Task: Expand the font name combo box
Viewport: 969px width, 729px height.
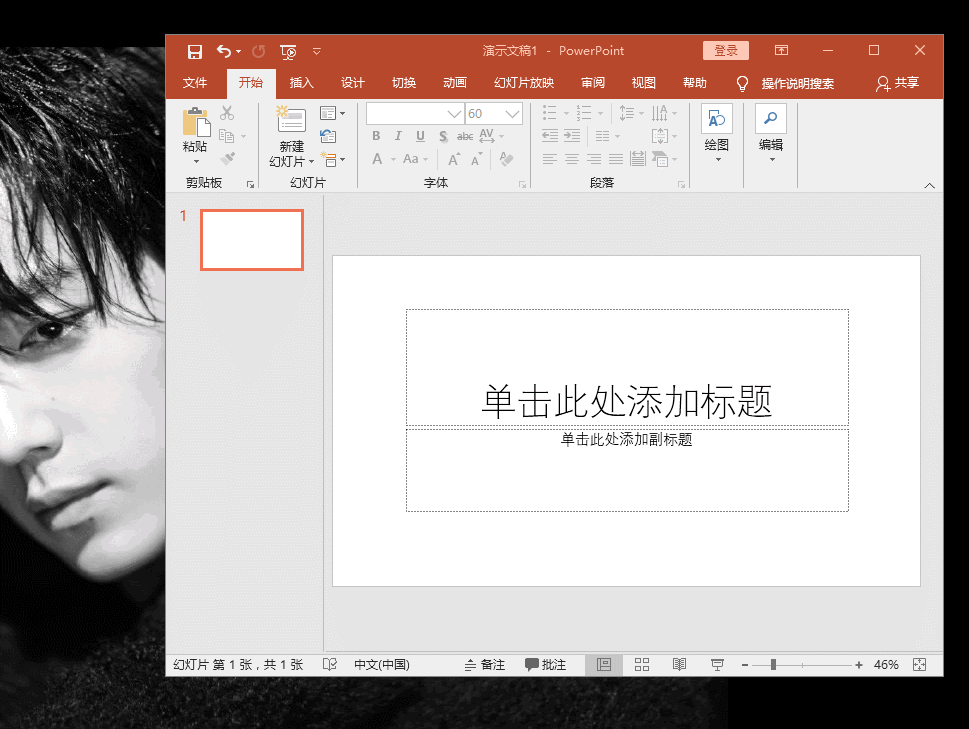Action: [x=454, y=114]
